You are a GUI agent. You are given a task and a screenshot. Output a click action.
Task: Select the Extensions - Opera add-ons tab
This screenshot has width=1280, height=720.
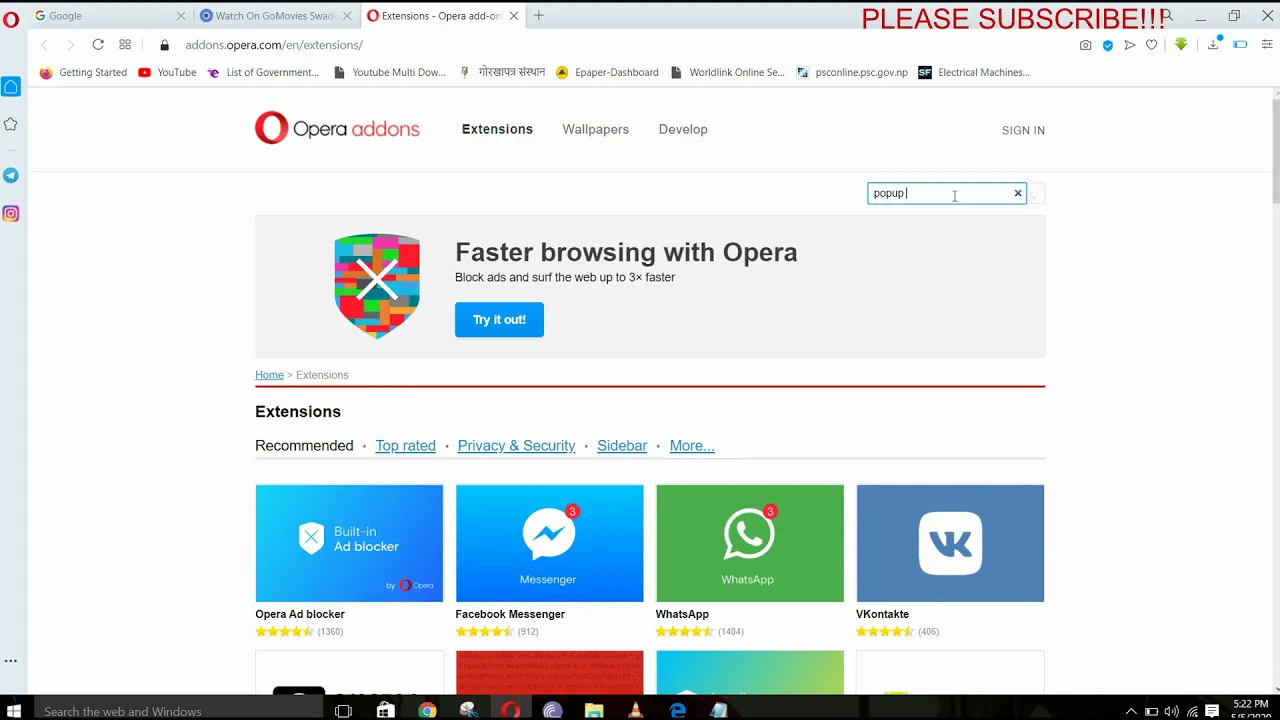click(442, 15)
